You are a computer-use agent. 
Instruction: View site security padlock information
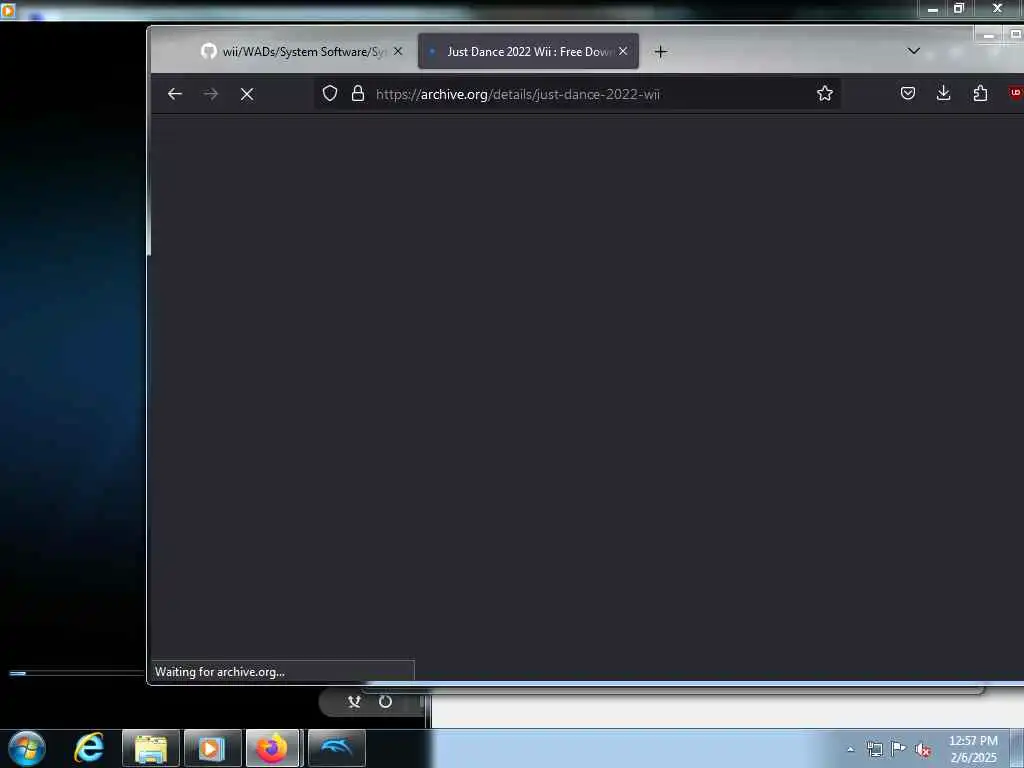358,93
